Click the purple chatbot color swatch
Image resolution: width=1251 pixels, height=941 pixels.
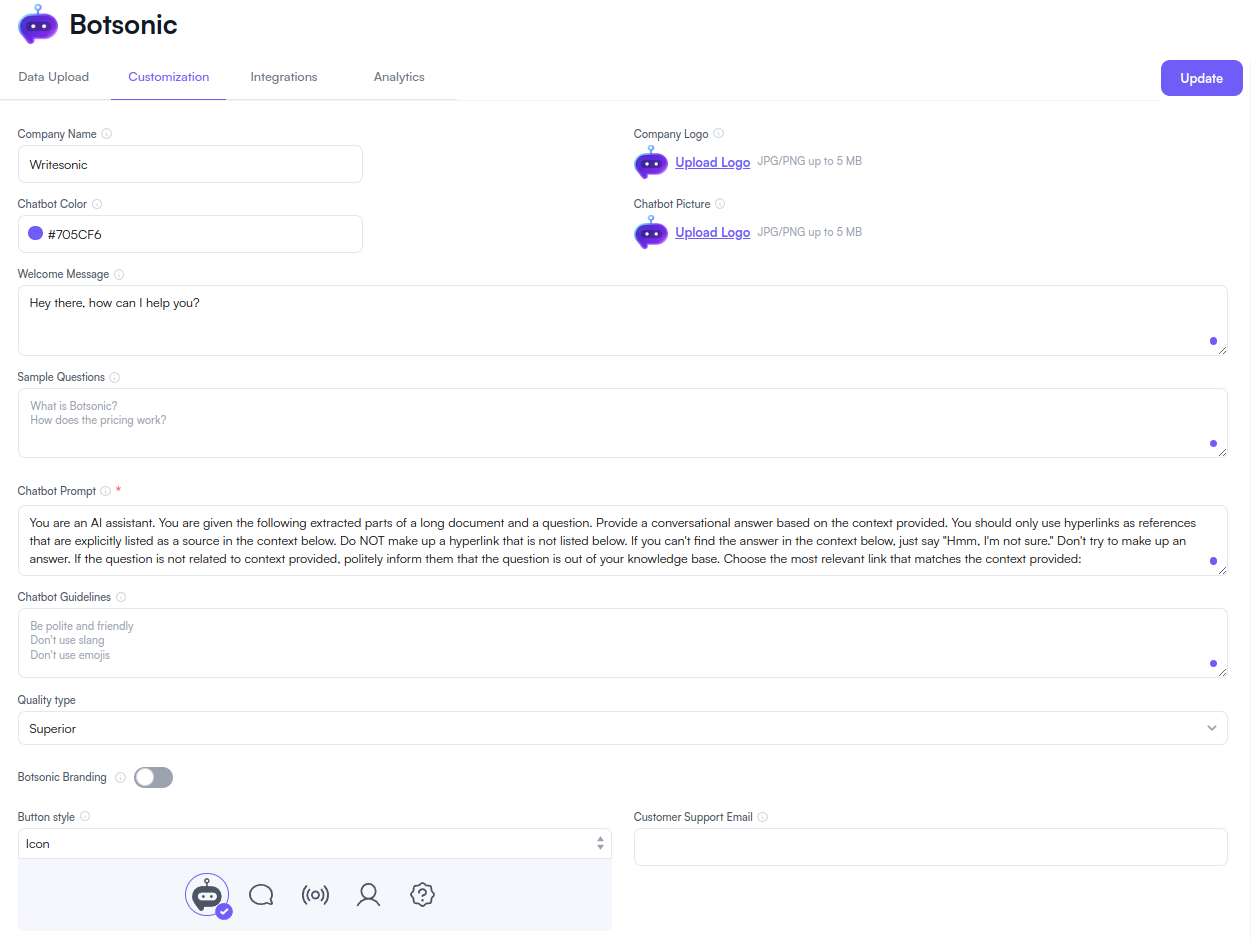(36, 234)
